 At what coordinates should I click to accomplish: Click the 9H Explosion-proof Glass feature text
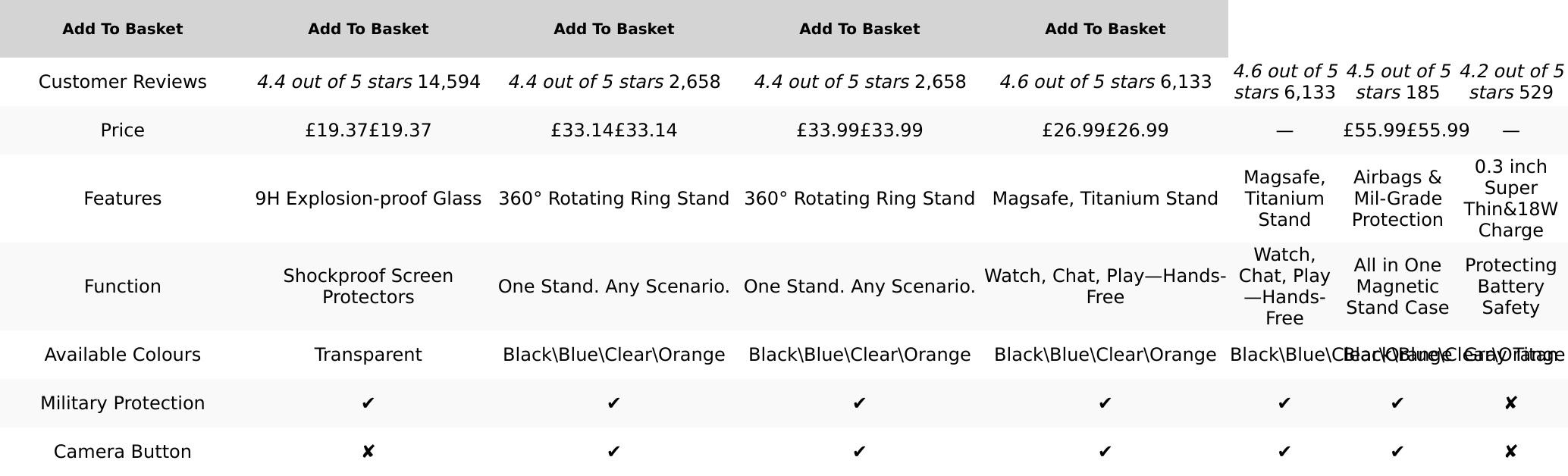point(368,199)
